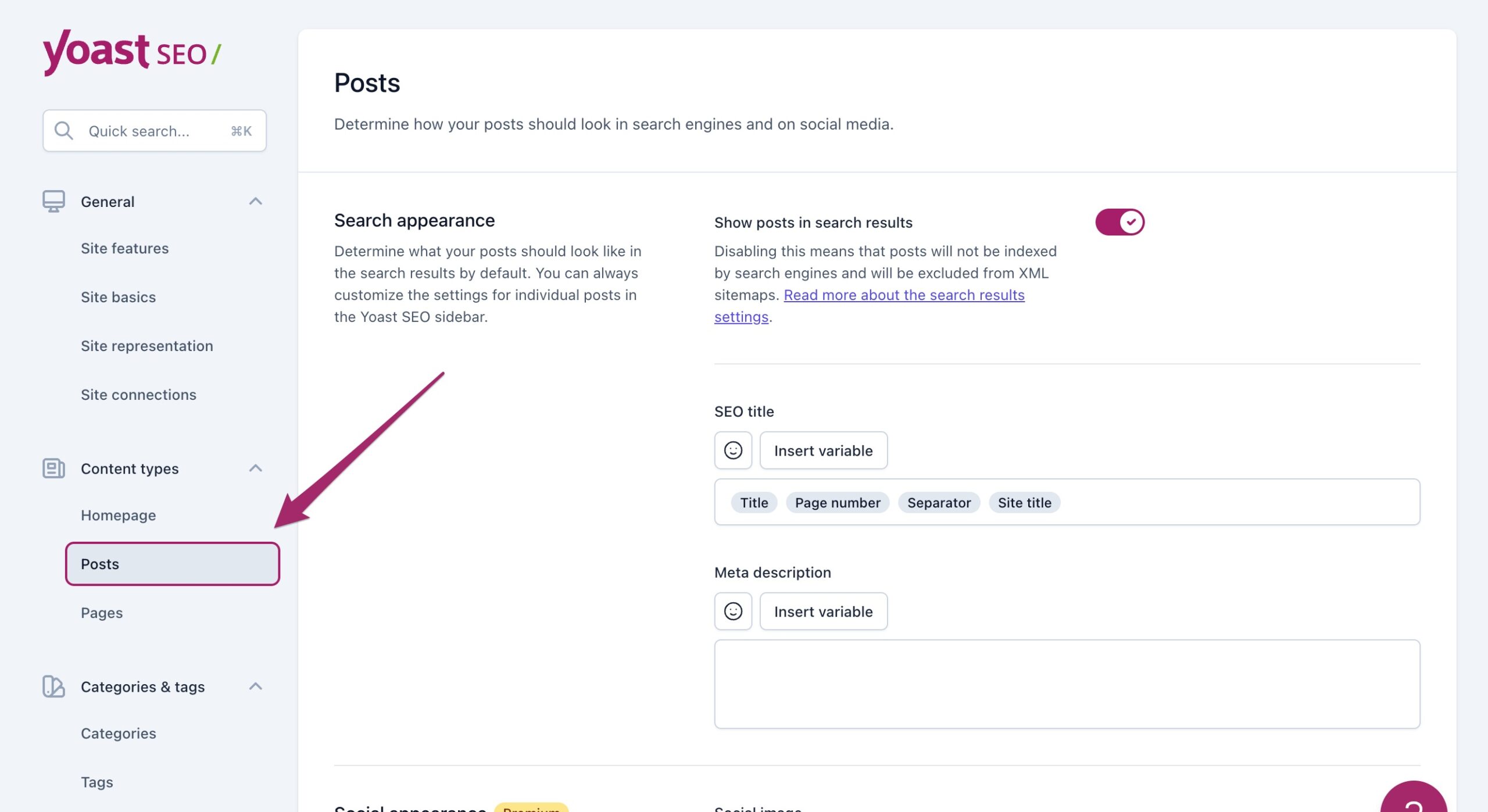The width and height of the screenshot is (1488, 812).
Task: Click the Meta description smiley face icon
Action: click(x=733, y=611)
